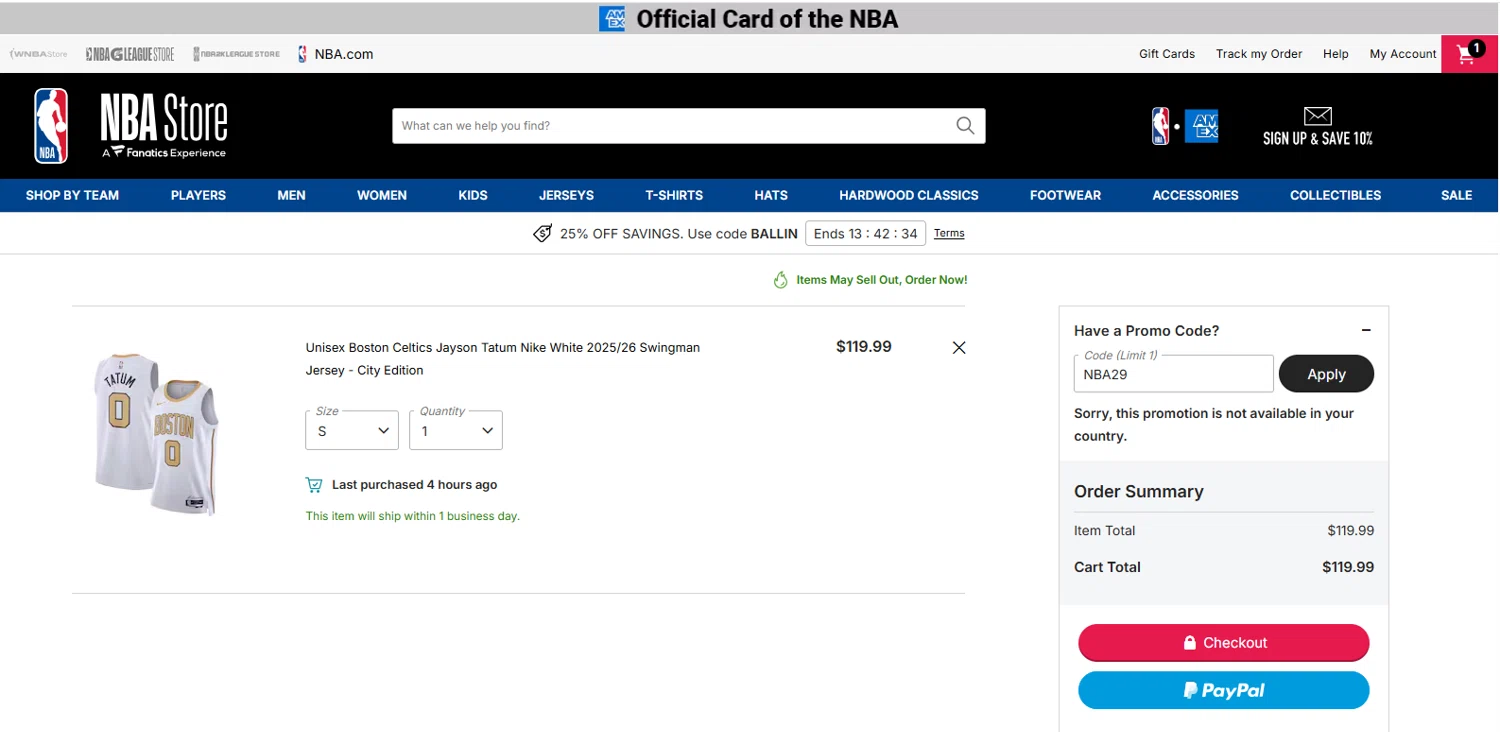Open the Footwear menu

pos(1065,195)
